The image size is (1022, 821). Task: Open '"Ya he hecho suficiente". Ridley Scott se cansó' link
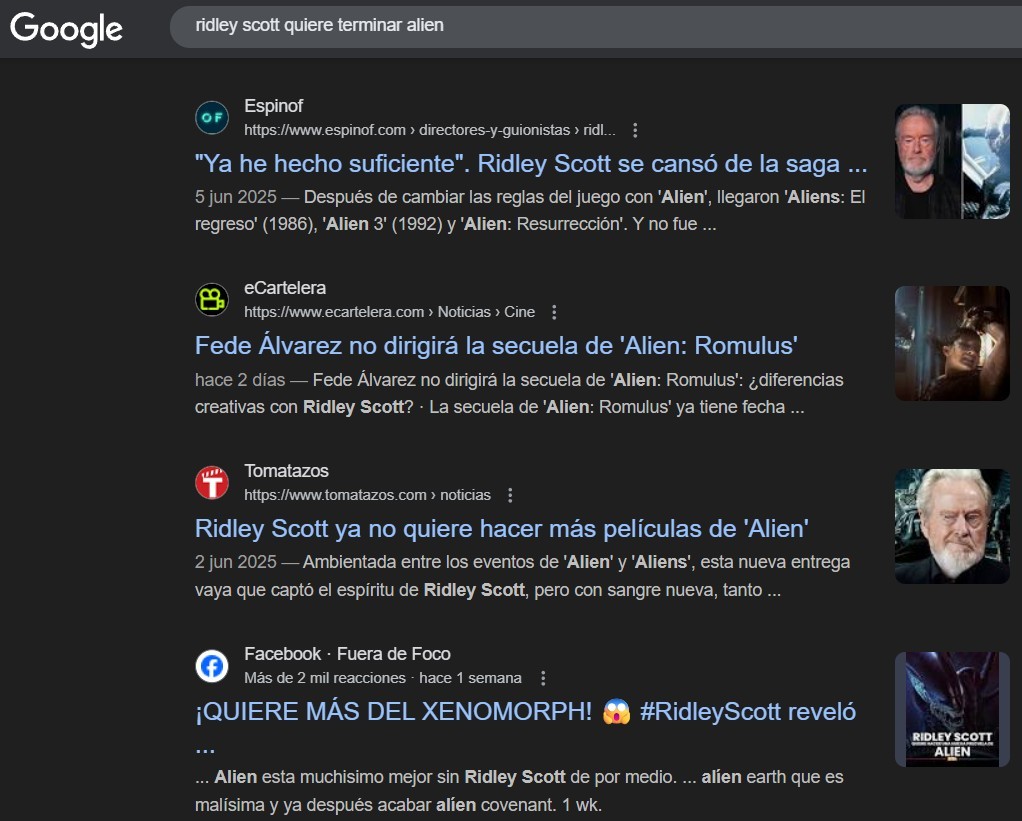(x=531, y=164)
